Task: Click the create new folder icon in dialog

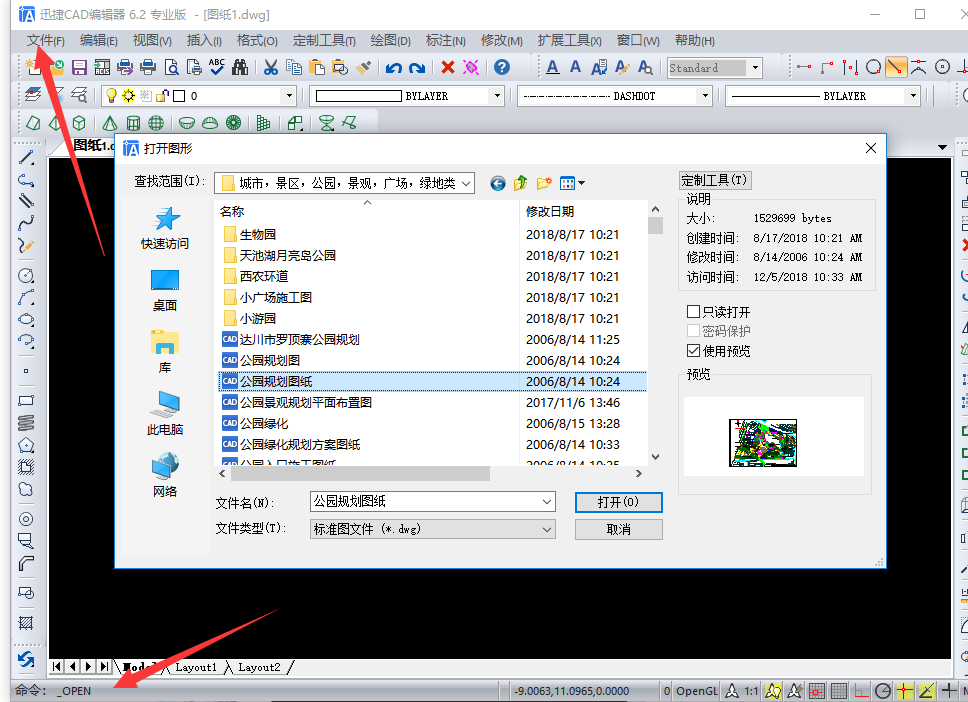Action: click(x=543, y=183)
